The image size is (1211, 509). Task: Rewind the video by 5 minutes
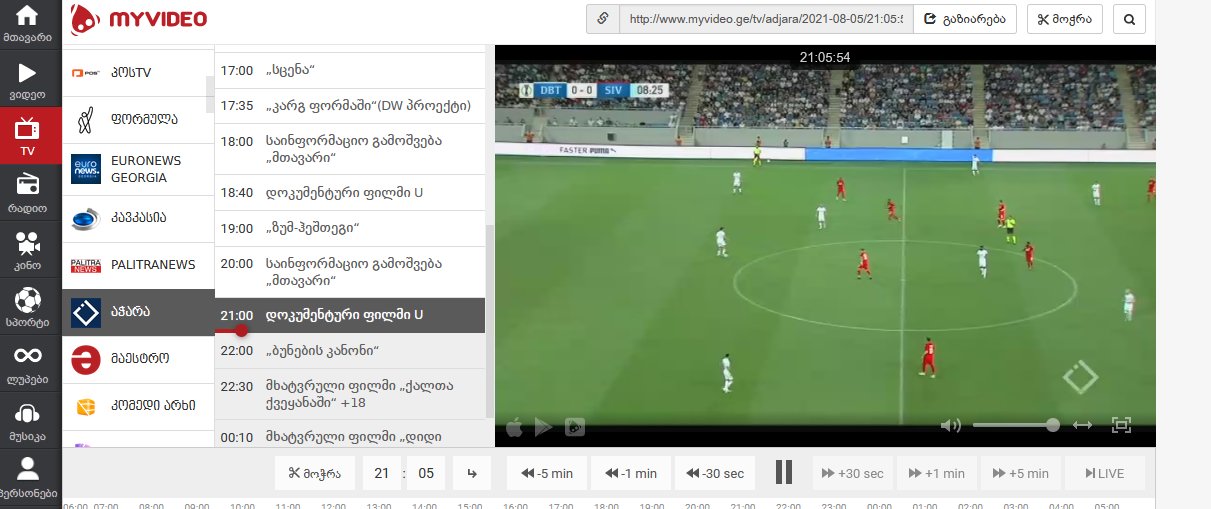[x=547, y=474]
